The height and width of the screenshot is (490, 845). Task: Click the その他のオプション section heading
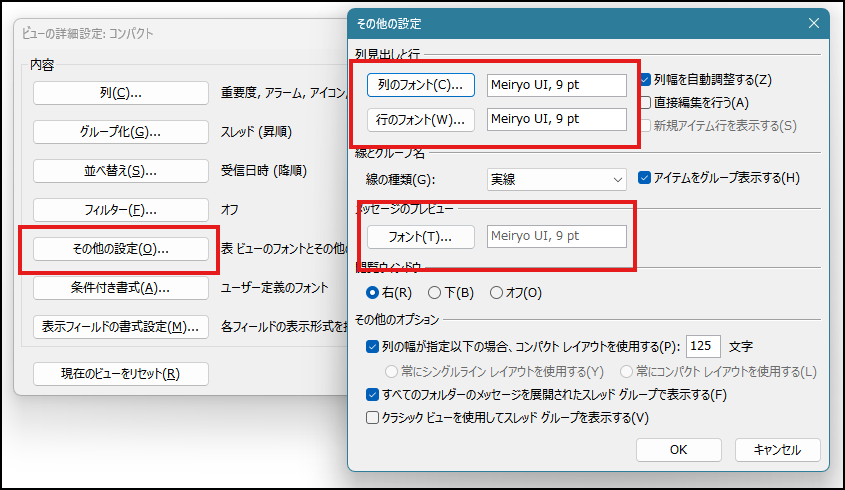pyautogui.click(x=397, y=320)
